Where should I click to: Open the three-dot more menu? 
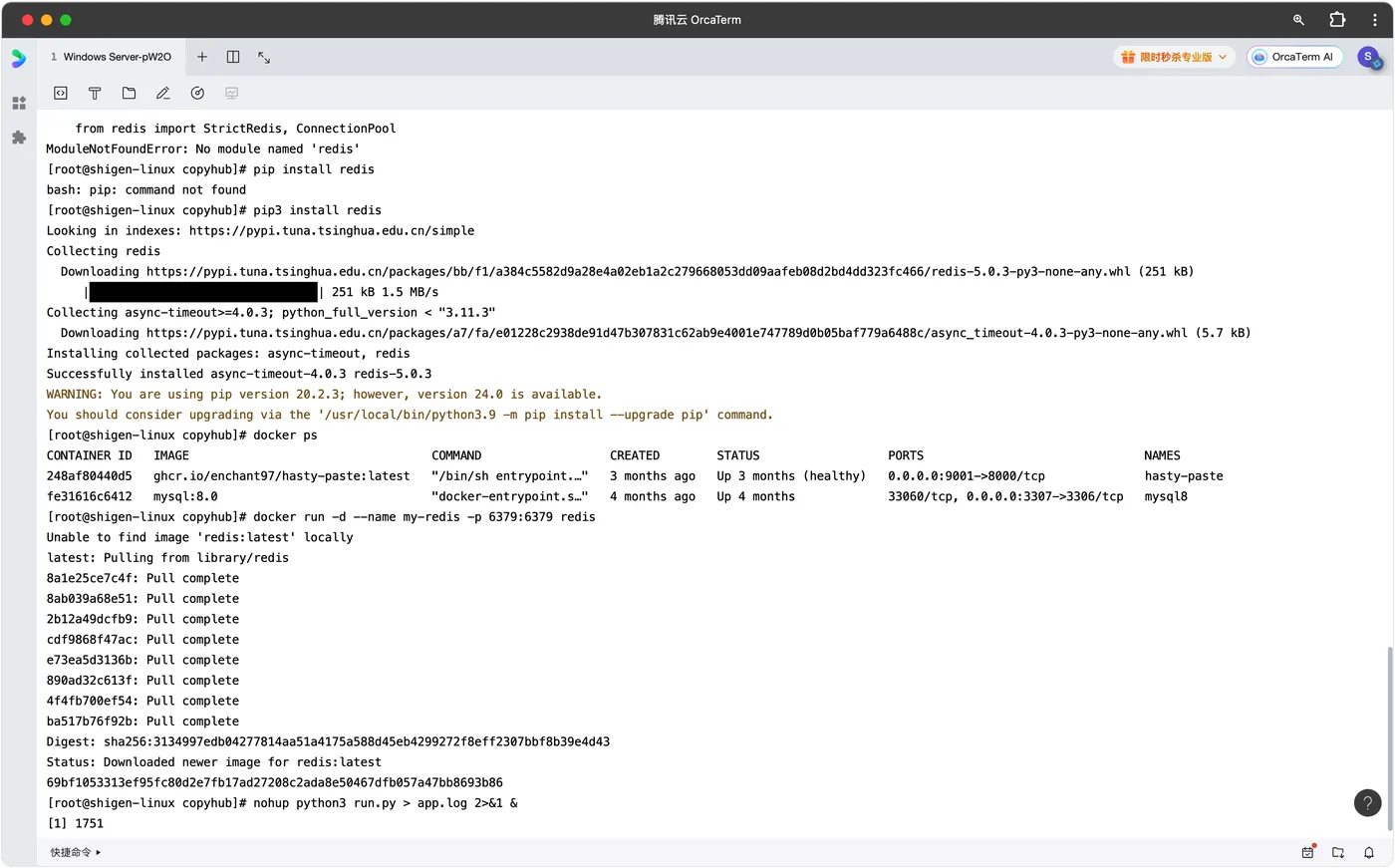pyautogui.click(x=1375, y=19)
